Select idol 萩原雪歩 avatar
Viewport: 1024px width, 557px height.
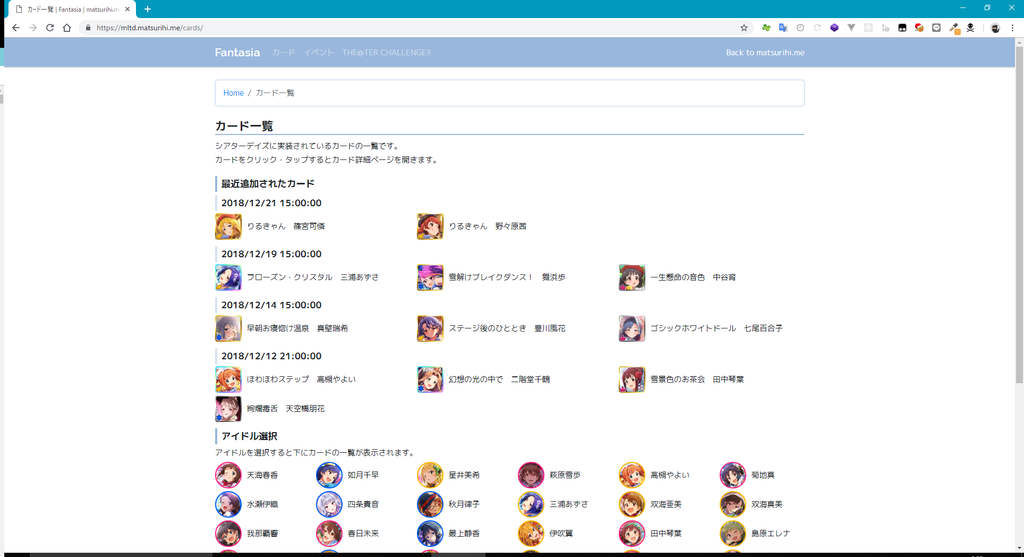click(x=531, y=475)
